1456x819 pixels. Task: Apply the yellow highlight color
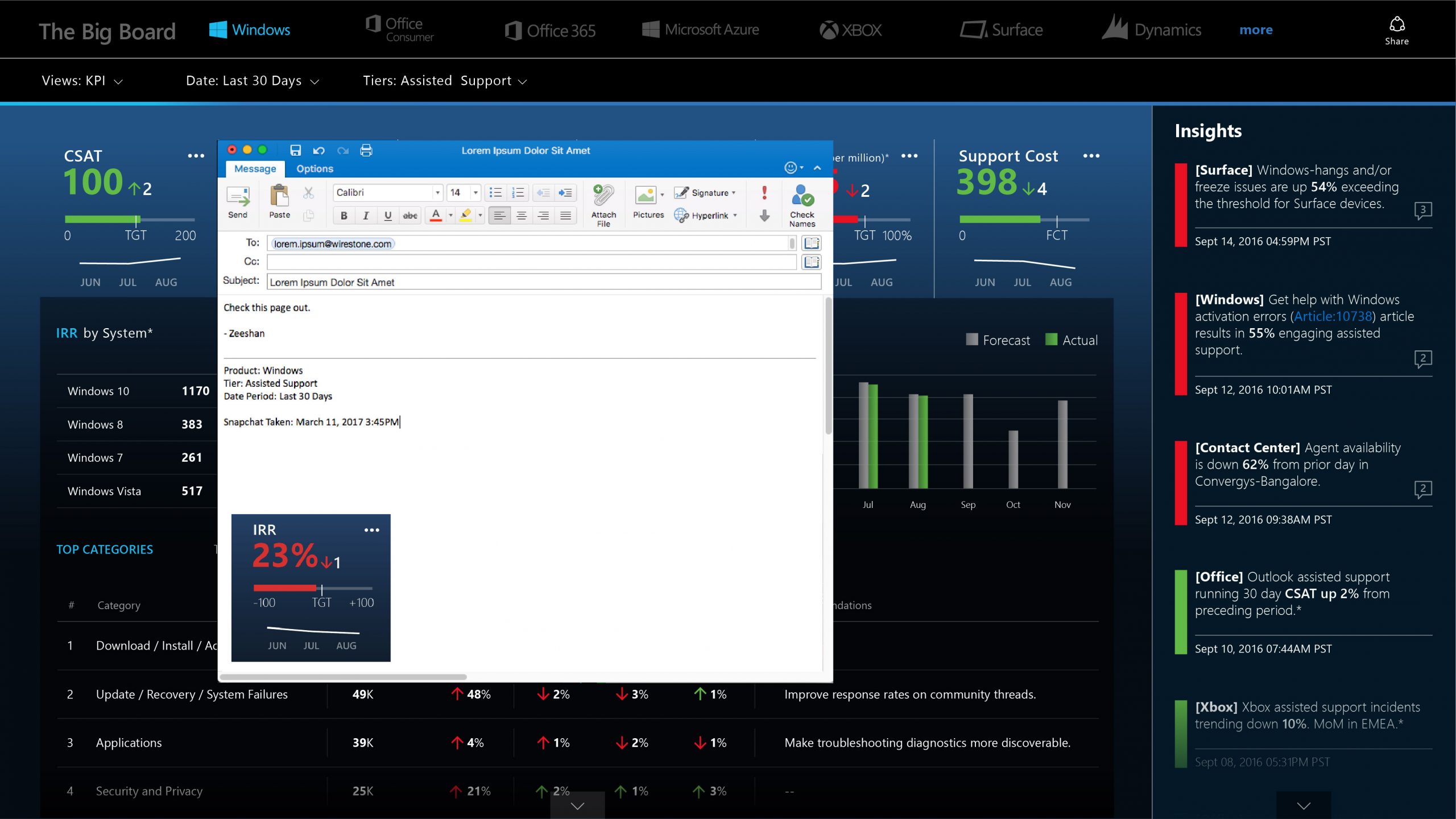pyautogui.click(x=466, y=216)
